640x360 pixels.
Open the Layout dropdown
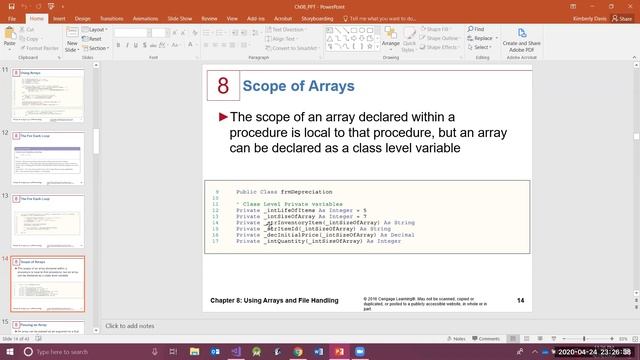(x=95, y=29)
